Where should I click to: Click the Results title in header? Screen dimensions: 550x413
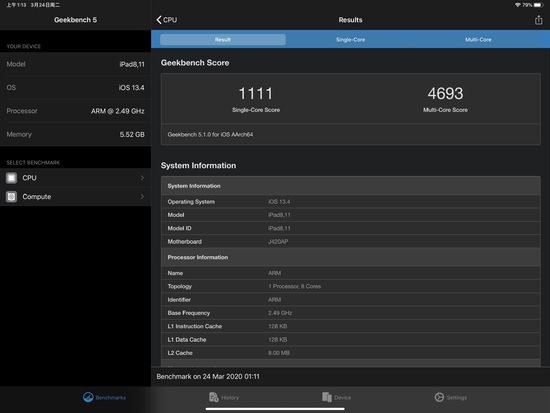click(350, 20)
